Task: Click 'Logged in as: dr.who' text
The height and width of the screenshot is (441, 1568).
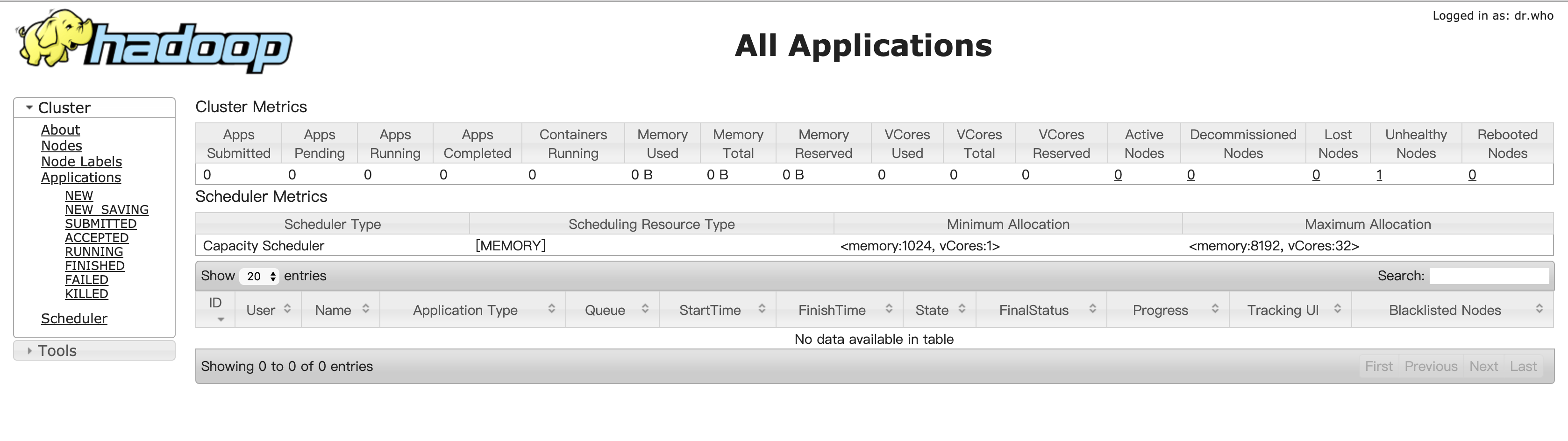Action: pyautogui.click(x=1492, y=16)
